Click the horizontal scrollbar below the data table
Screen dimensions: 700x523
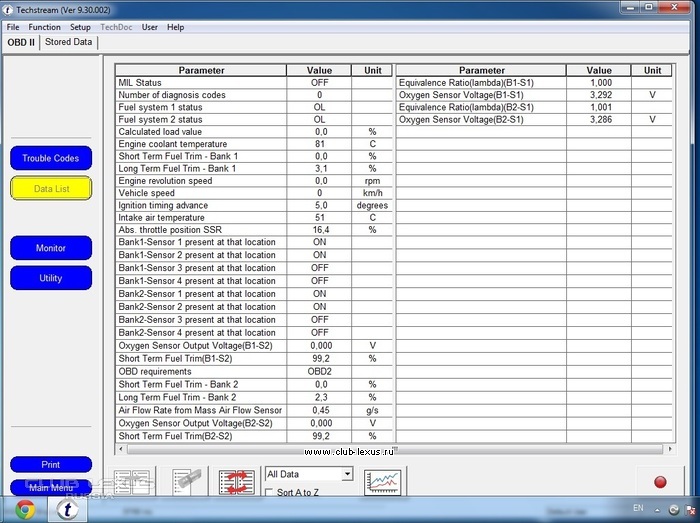[x=390, y=449]
